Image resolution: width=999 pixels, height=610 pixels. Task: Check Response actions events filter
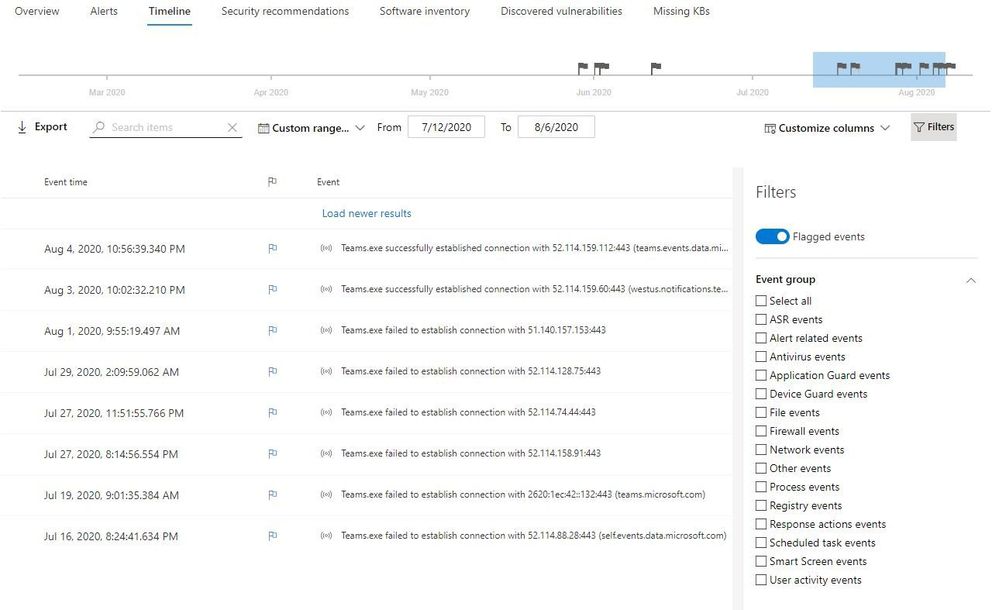coord(761,524)
